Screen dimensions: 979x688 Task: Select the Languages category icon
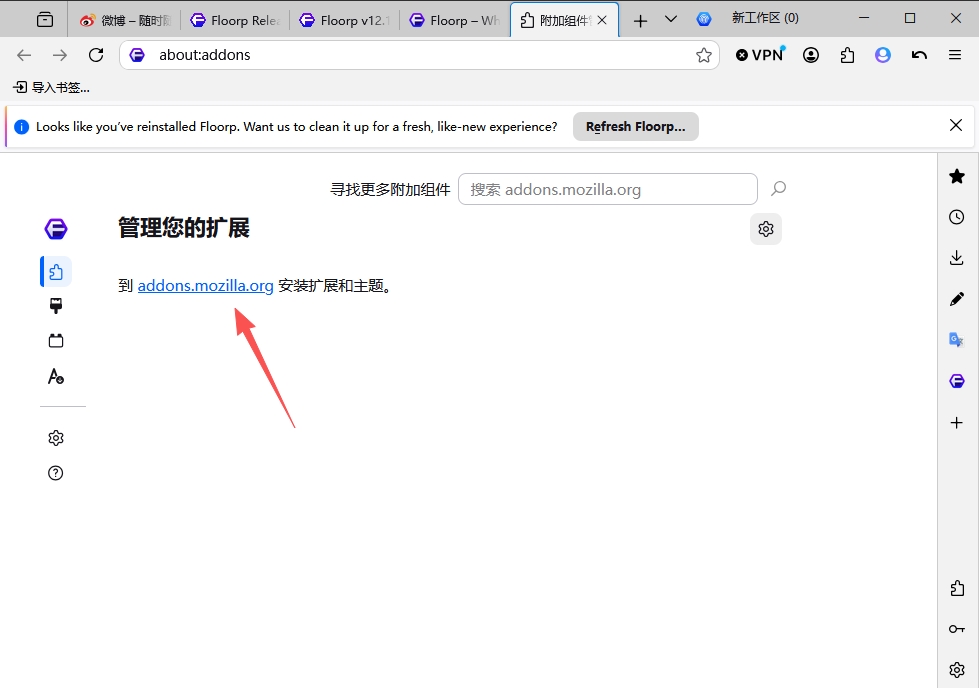coord(56,376)
